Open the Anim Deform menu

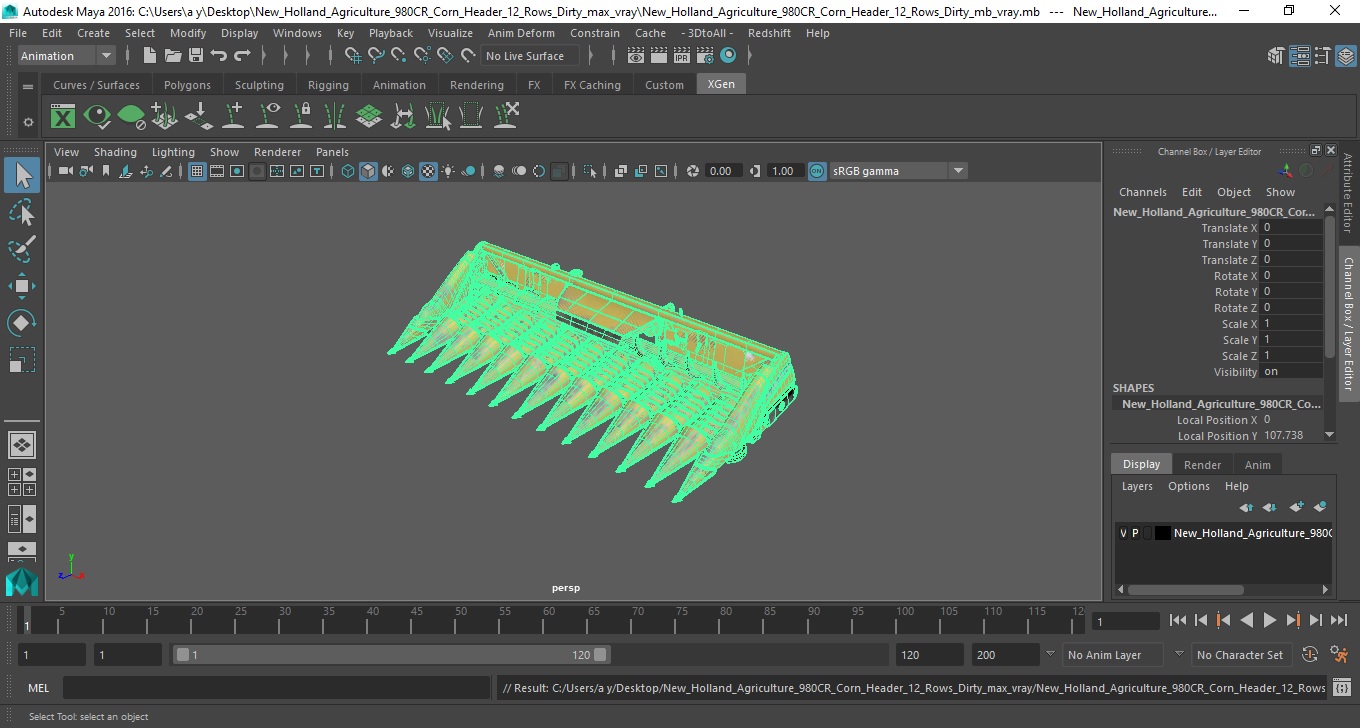pyautogui.click(x=521, y=33)
